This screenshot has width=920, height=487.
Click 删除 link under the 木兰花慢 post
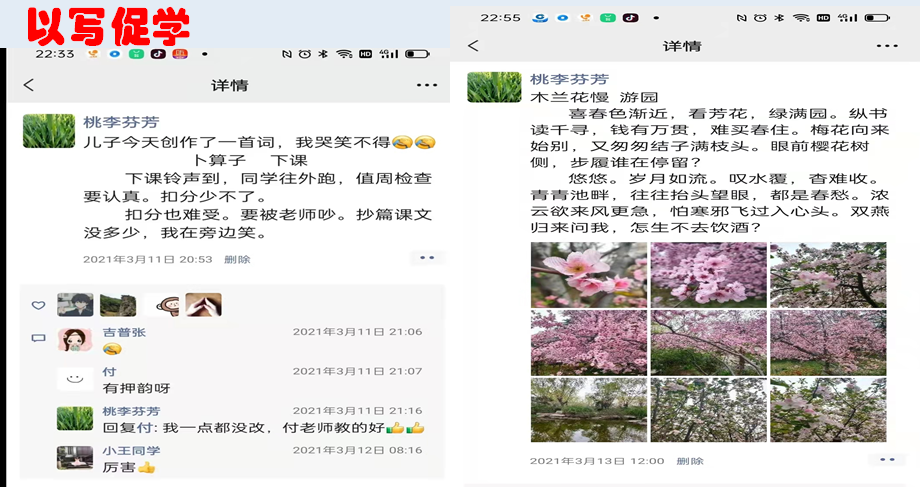690,461
